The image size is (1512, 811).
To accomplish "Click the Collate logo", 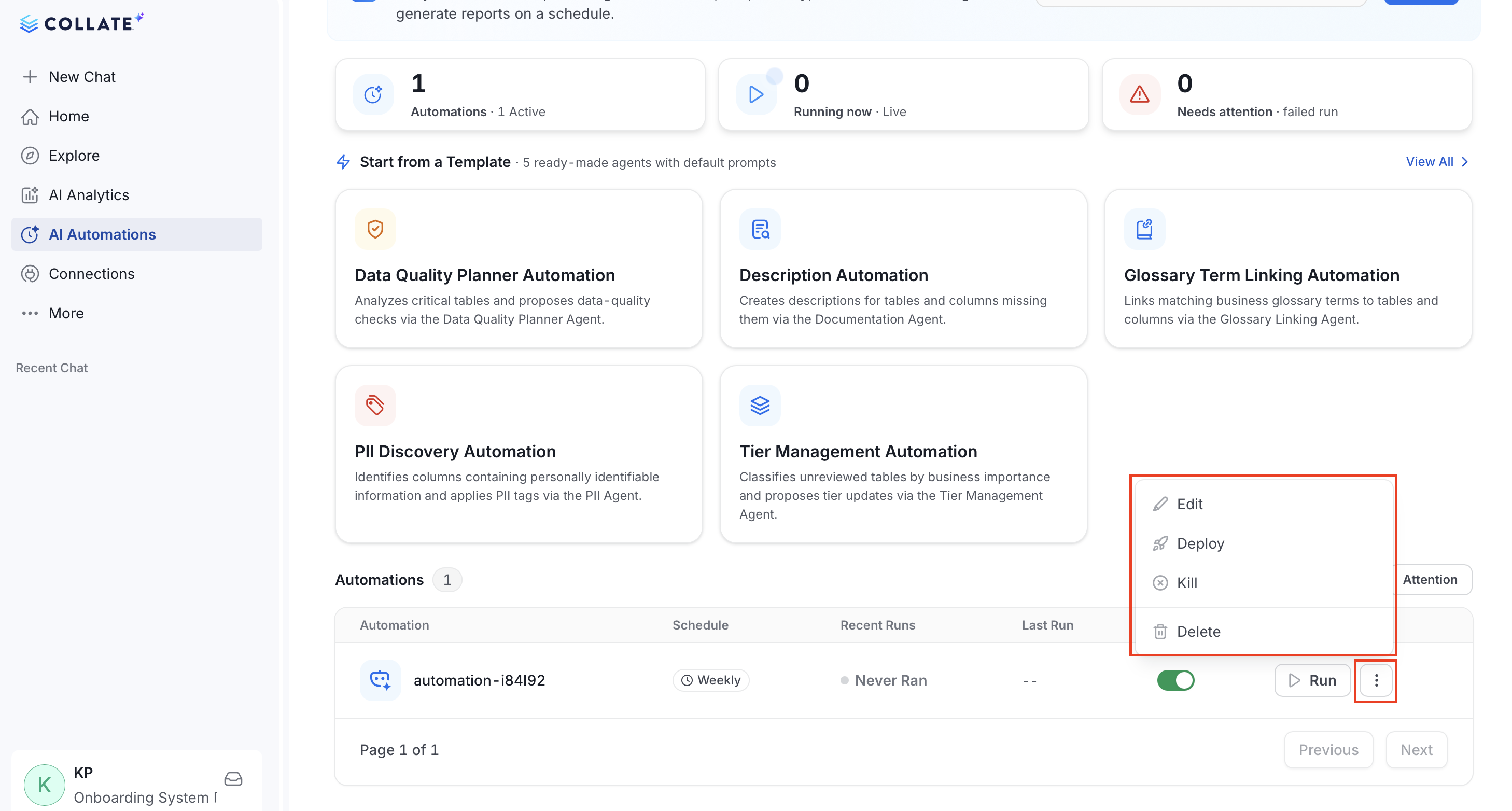I will coord(81,23).
